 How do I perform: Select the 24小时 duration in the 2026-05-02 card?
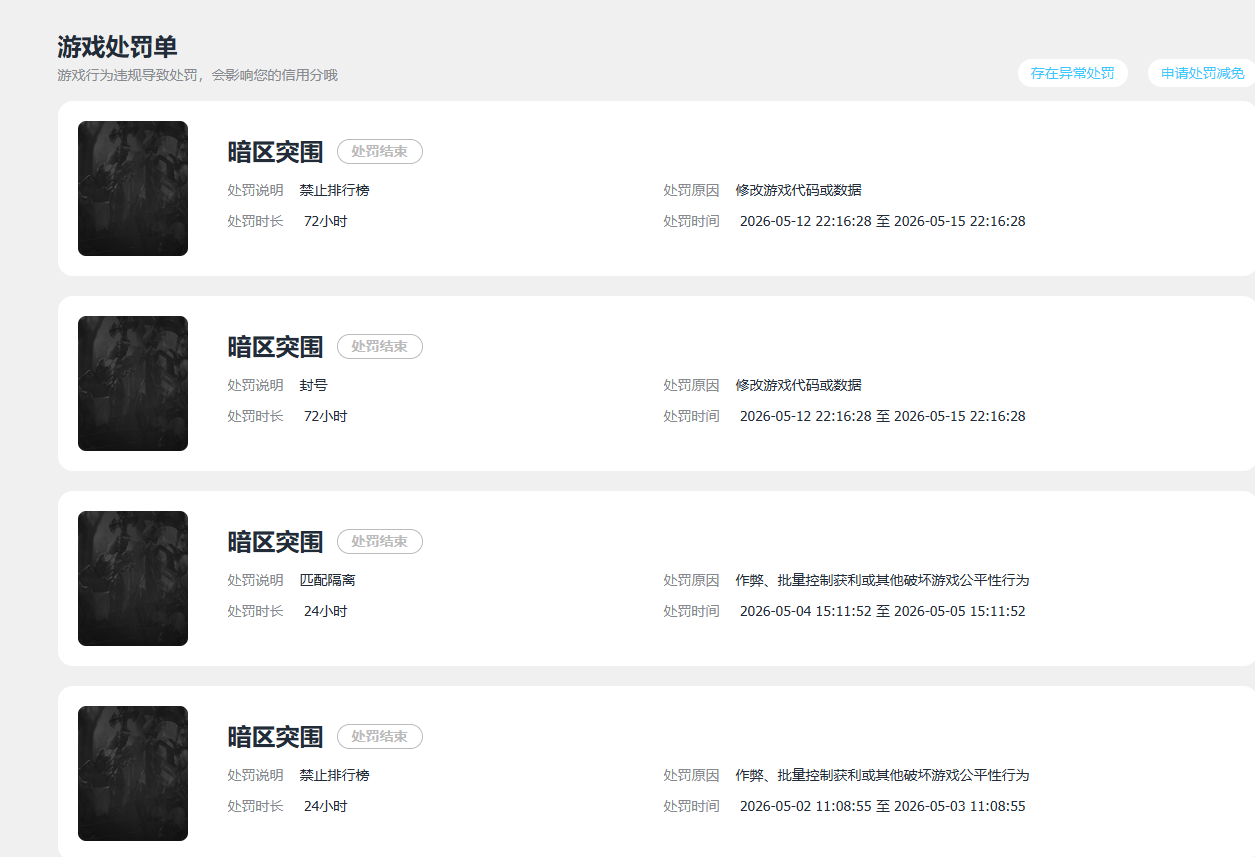[x=325, y=806]
